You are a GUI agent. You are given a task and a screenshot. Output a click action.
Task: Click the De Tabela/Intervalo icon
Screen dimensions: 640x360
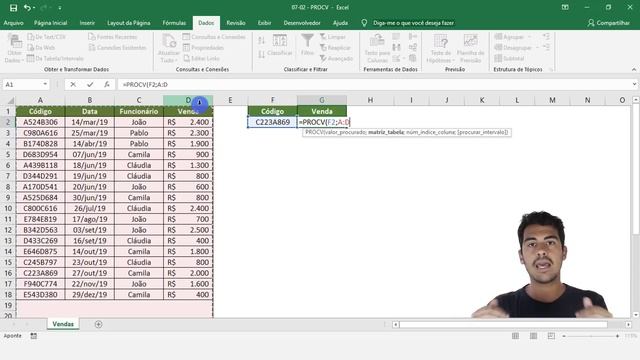pyautogui.click(x=31, y=58)
